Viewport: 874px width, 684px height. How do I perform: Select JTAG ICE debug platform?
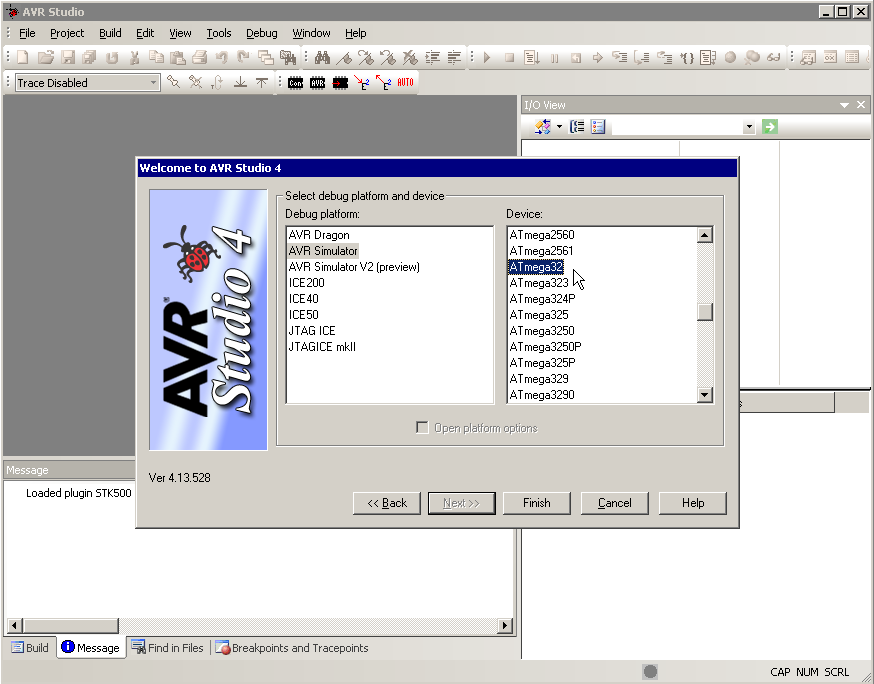[312, 331]
